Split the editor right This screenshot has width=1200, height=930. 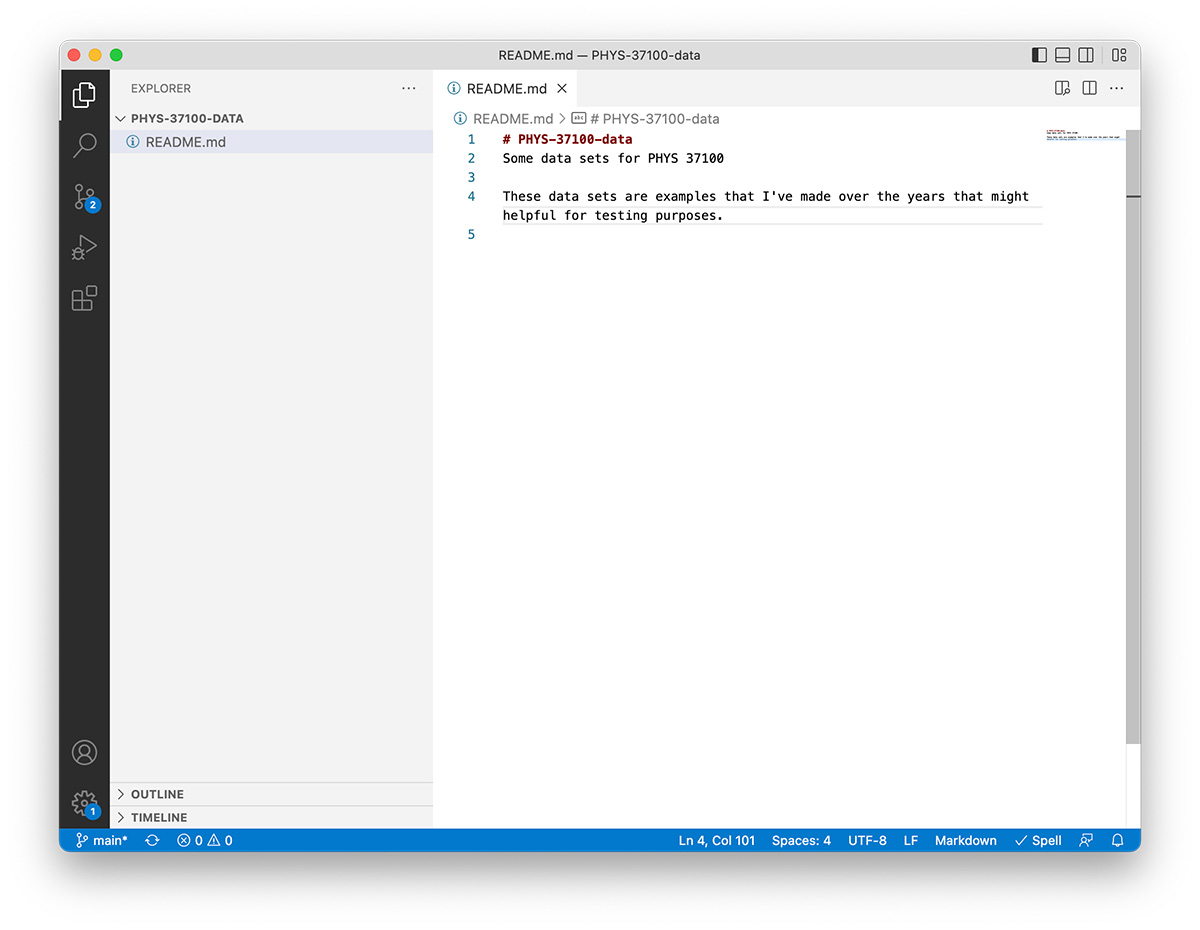pos(1090,88)
